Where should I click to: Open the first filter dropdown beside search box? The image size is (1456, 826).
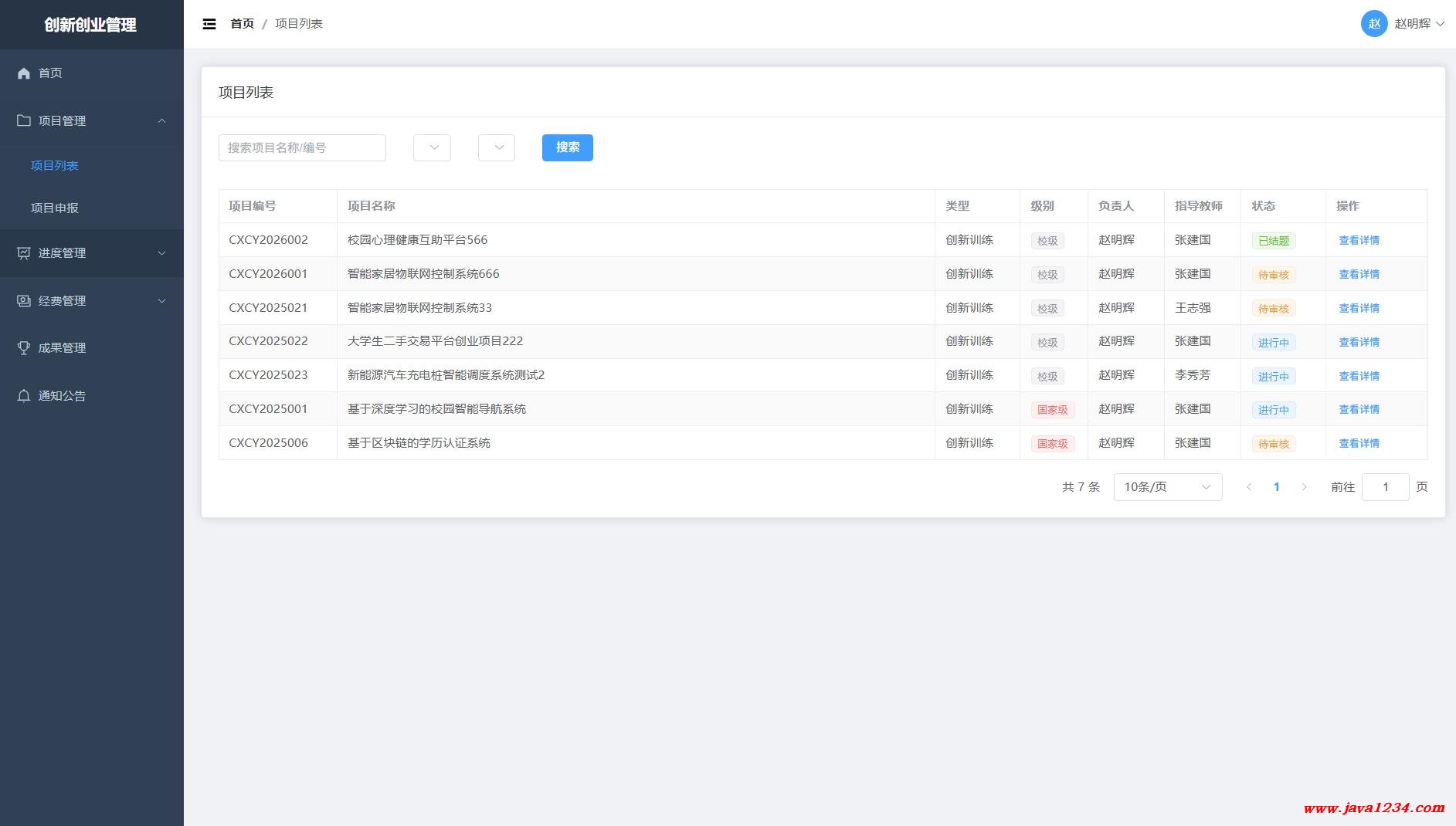click(432, 147)
